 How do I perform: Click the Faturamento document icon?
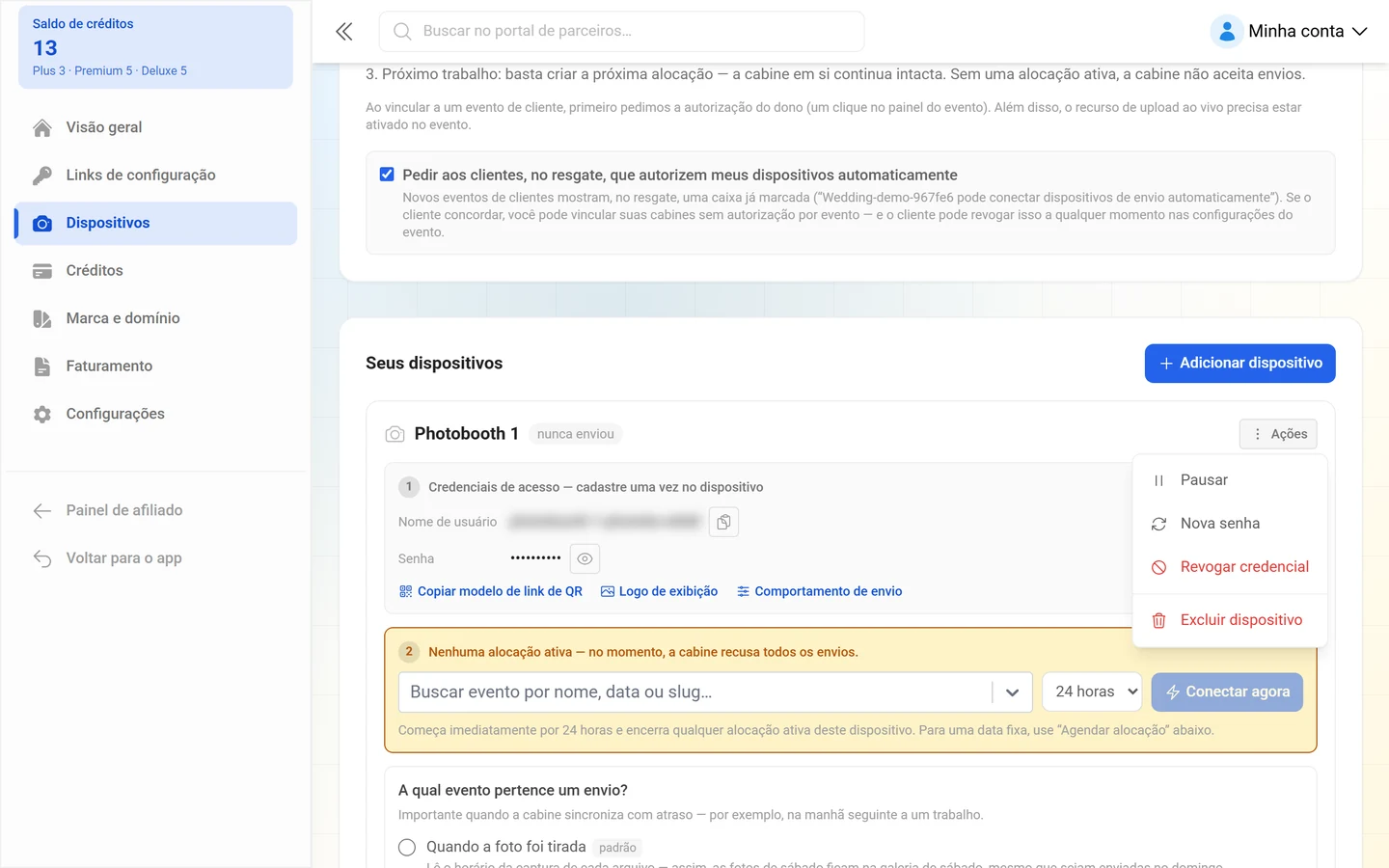[42, 366]
